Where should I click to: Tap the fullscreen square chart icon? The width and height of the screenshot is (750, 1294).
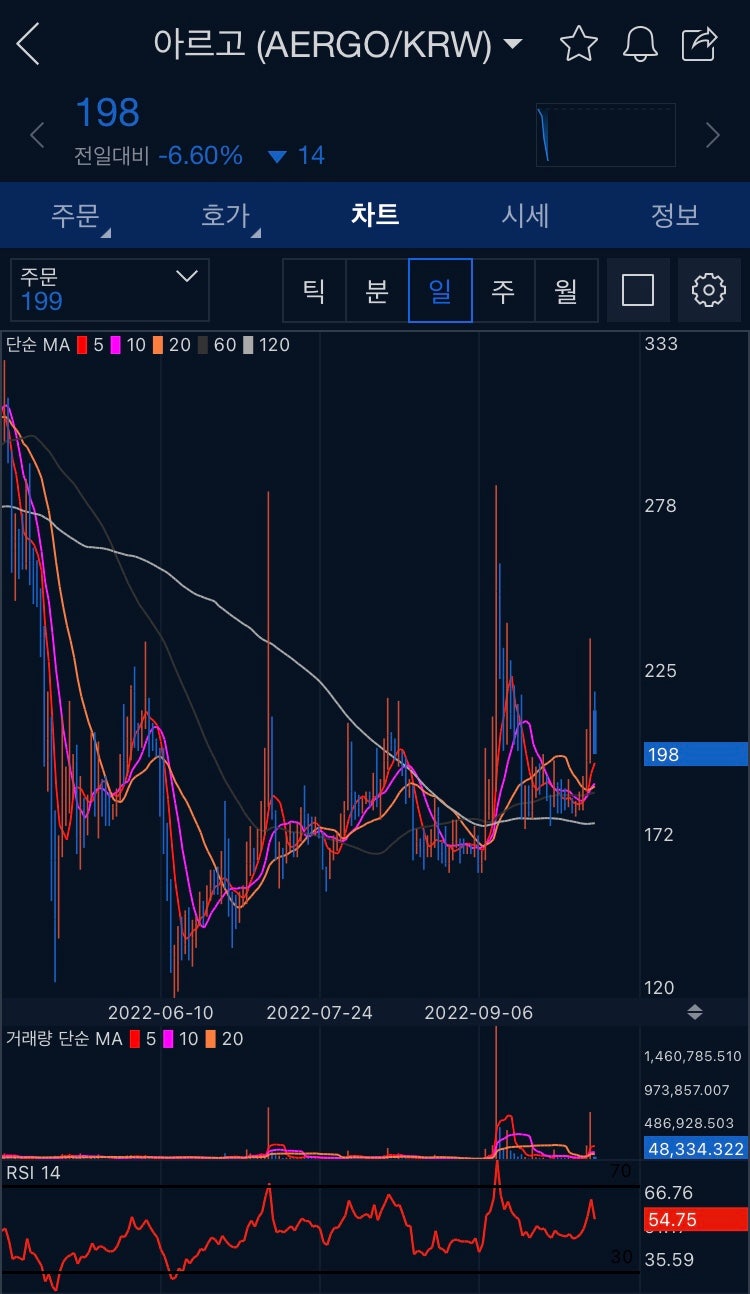[x=638, y=290]
